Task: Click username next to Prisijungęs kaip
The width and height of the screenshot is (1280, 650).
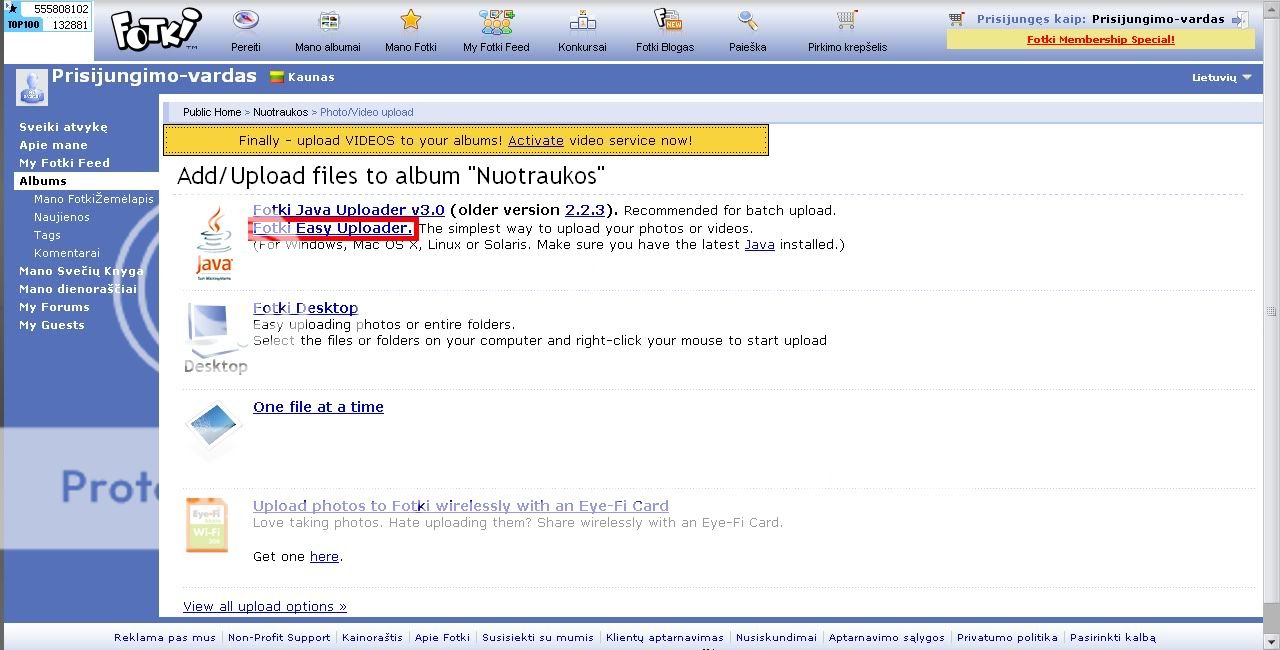Action: pyautogui.click(x=1158, y=19)
